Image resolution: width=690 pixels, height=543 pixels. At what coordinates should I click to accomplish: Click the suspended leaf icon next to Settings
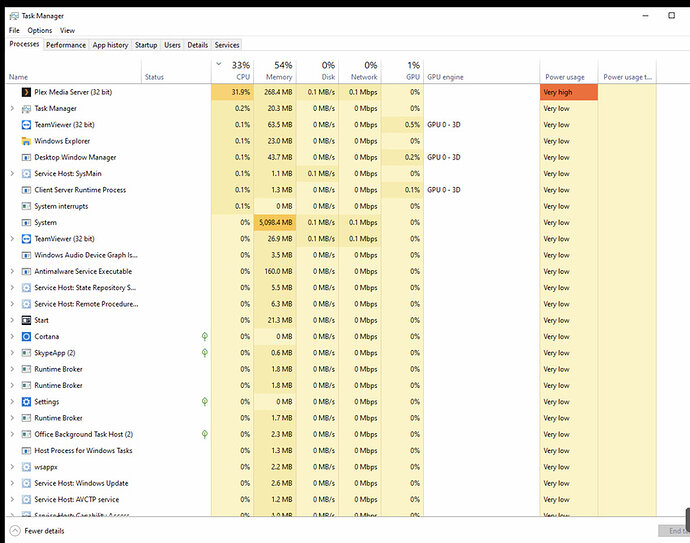[x=205, y=401]
